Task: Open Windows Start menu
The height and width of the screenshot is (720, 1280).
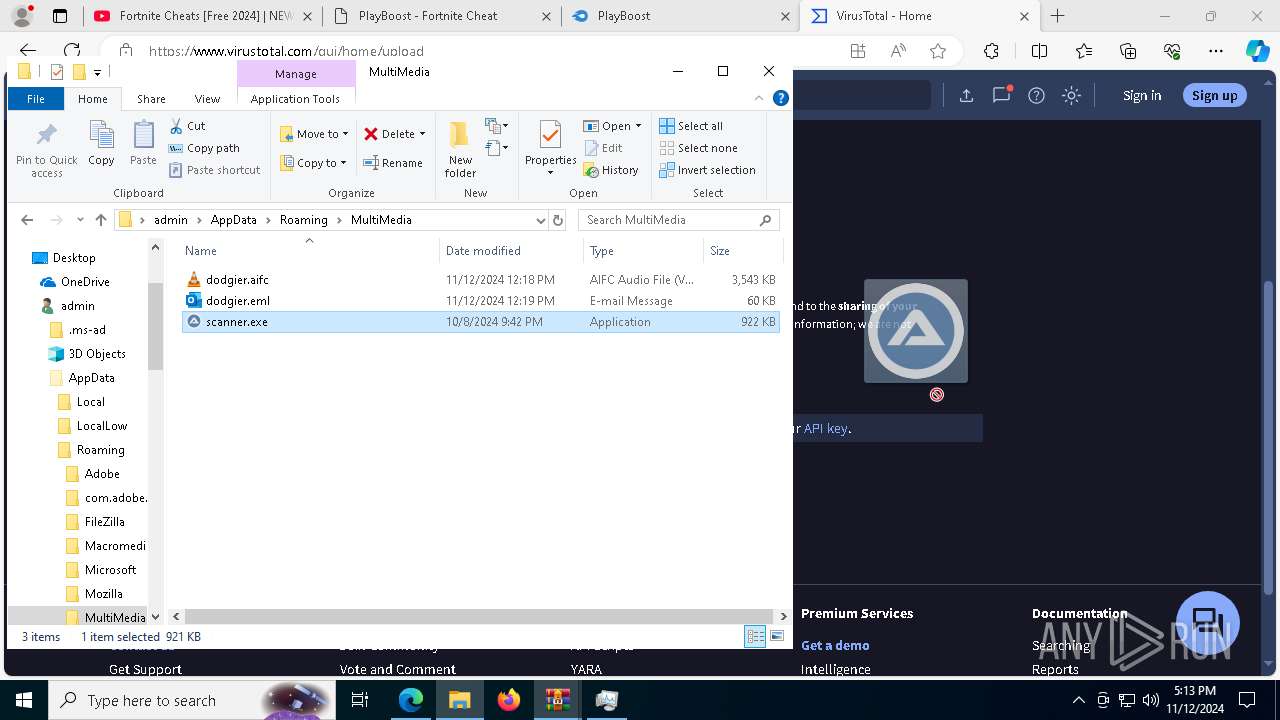Action: pyautogui.click(x=24, y=700)
